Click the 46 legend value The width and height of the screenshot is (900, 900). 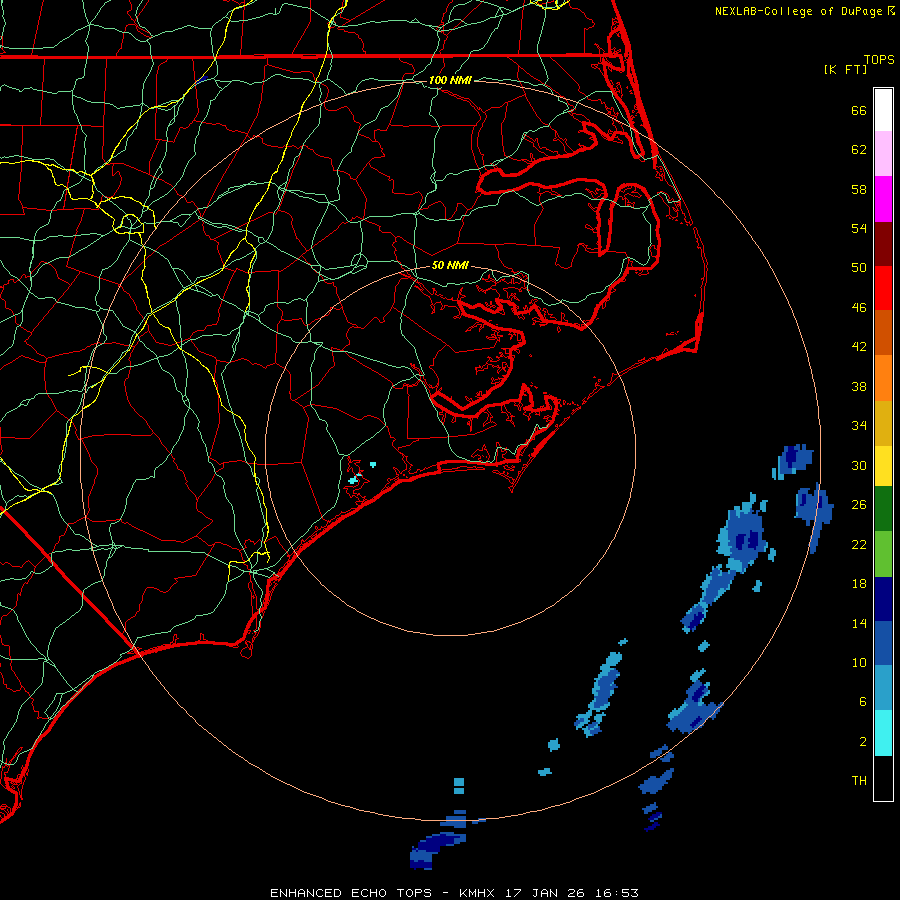(859, 308)
